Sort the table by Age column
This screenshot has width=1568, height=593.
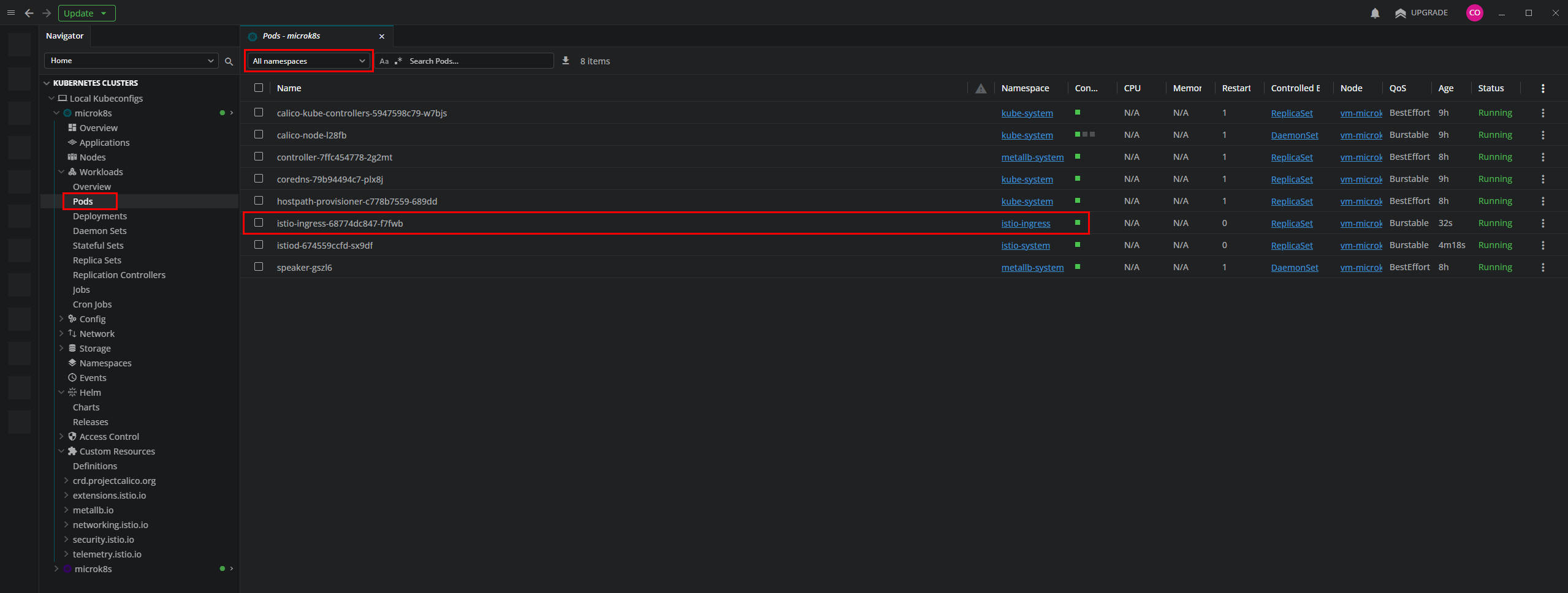[x=1445, y=89]
